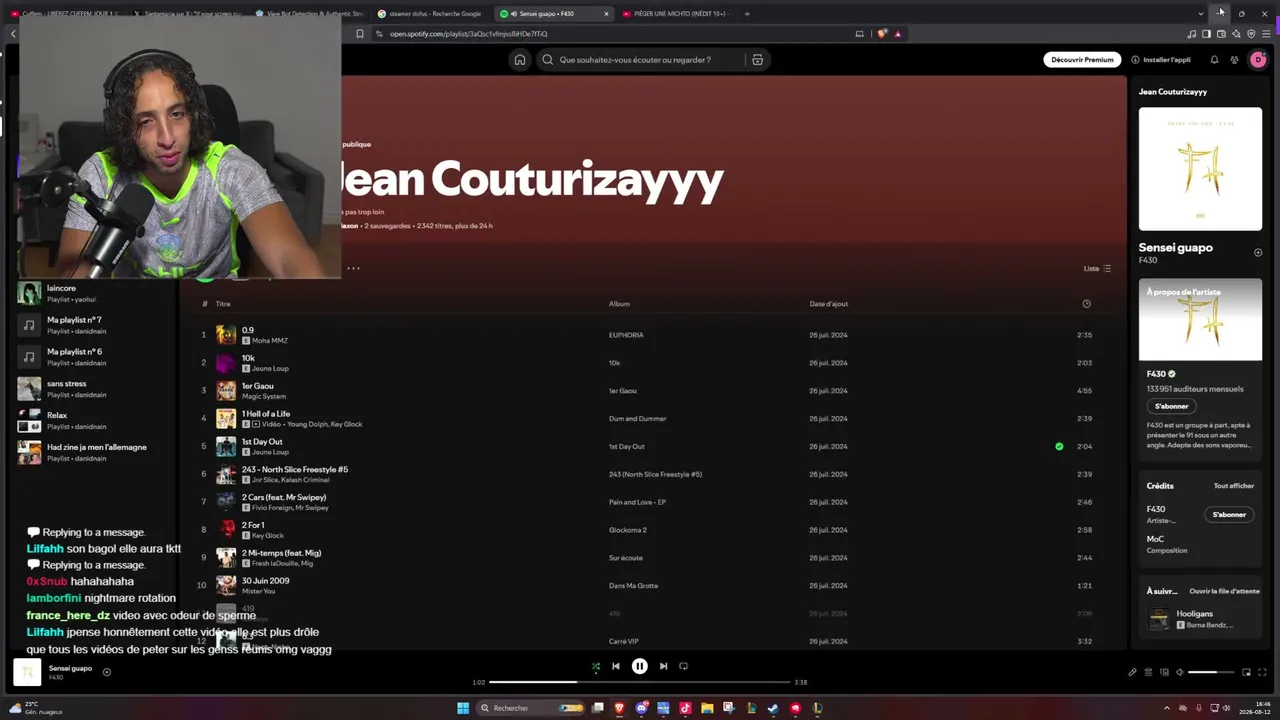
Task: Toggle repeat mode
Action: [684, 666]
